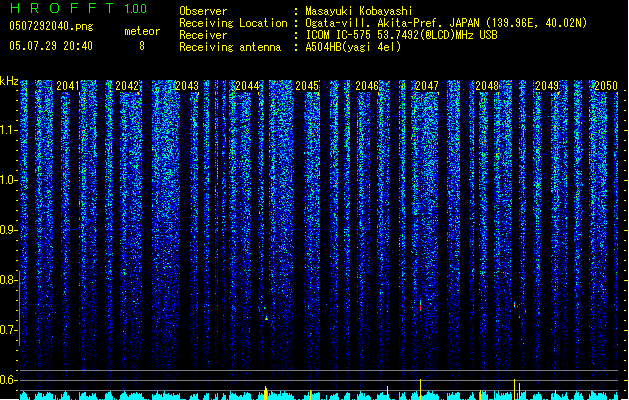Click the 0.6 frequency axis tick label
Image resolution: width=629 pixels, height=400 pixels.
pos(8,380)
